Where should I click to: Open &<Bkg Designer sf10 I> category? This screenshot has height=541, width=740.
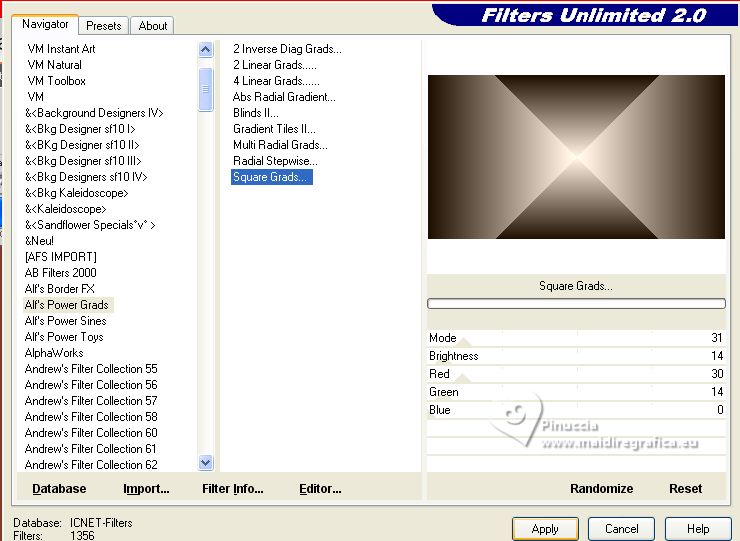point(80,129)
